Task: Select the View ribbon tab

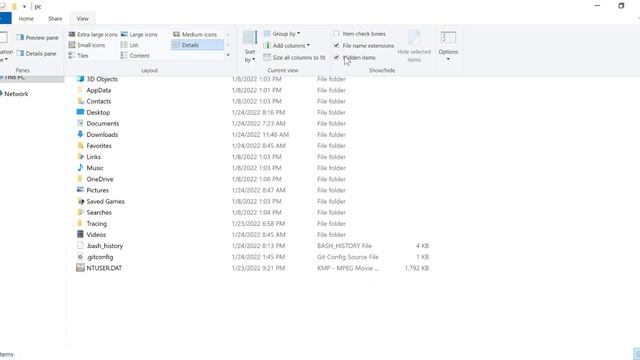Action: coord(82,19)
